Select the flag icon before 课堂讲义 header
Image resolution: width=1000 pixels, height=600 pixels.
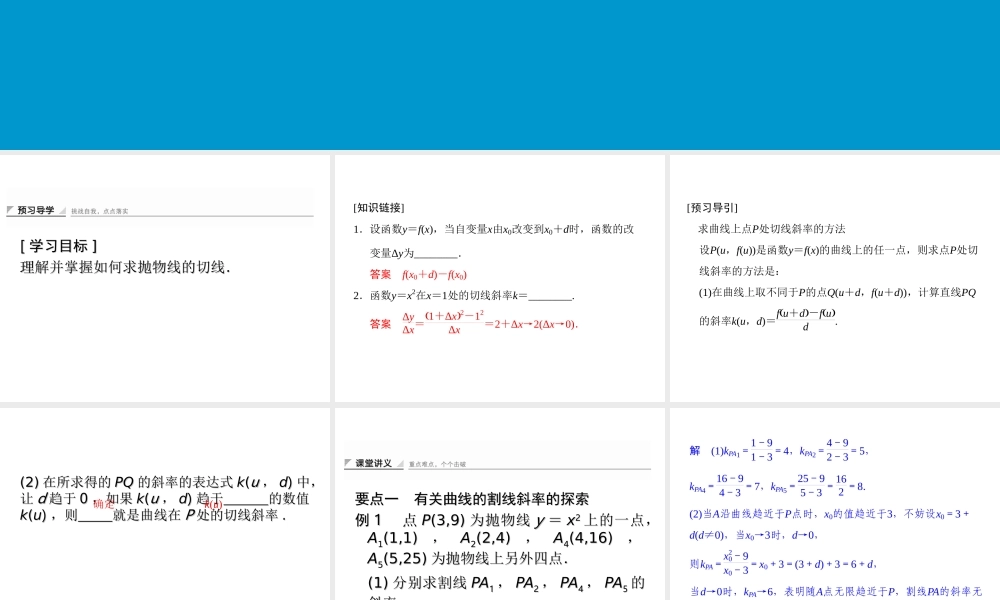[x=346, y=463]
